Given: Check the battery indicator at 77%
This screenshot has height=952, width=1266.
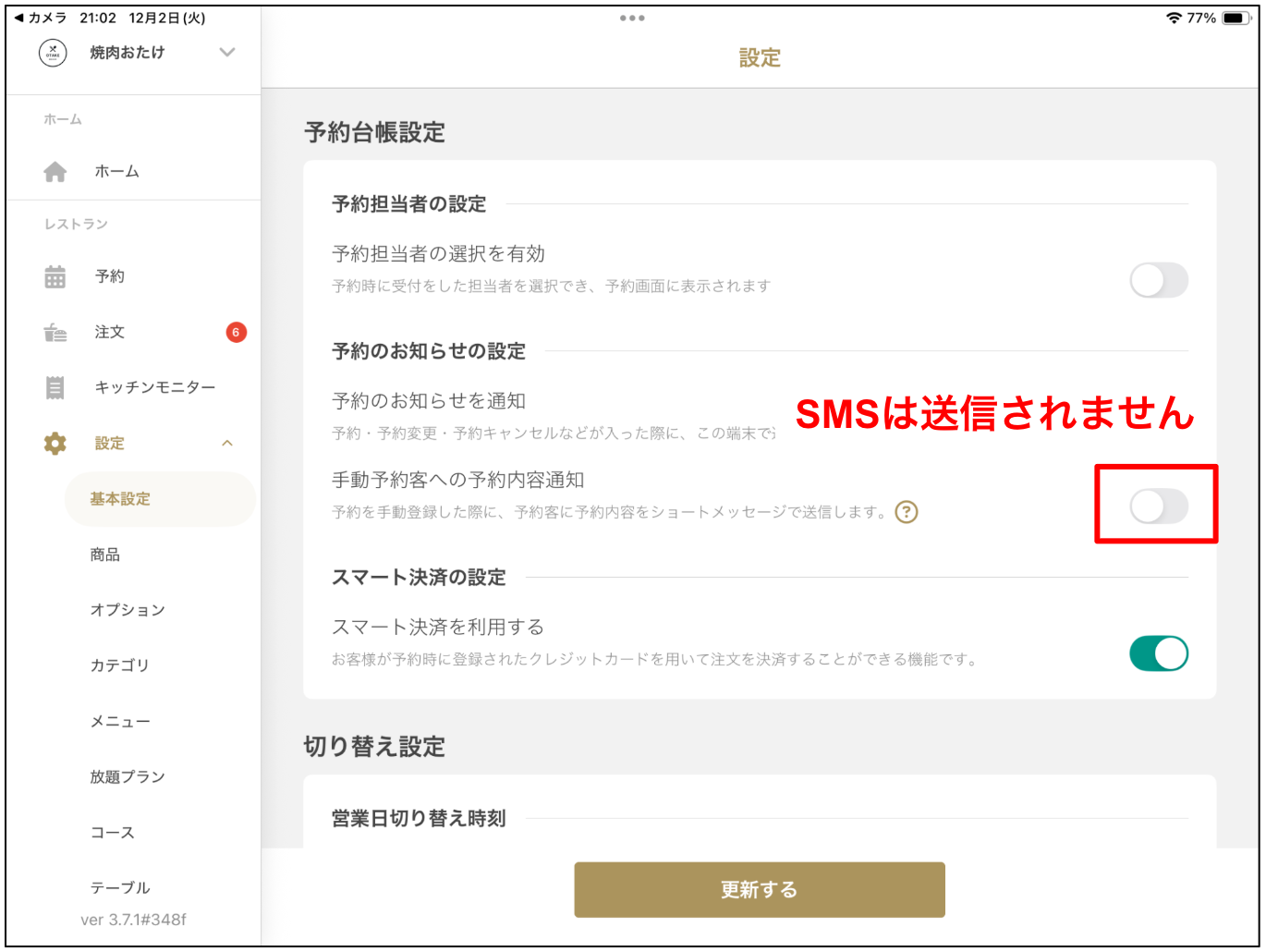Looking at the screenshot, I should (x=1236, y=17).
